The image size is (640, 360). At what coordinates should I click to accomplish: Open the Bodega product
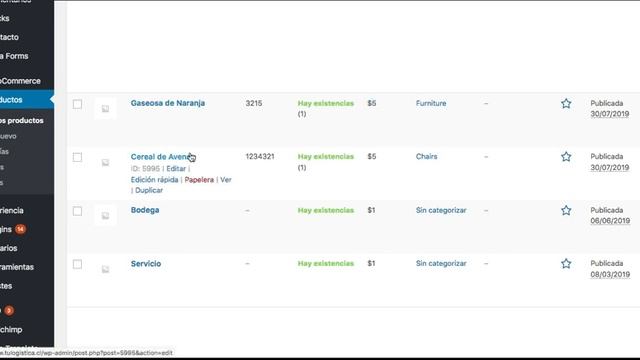pos(145,210)
